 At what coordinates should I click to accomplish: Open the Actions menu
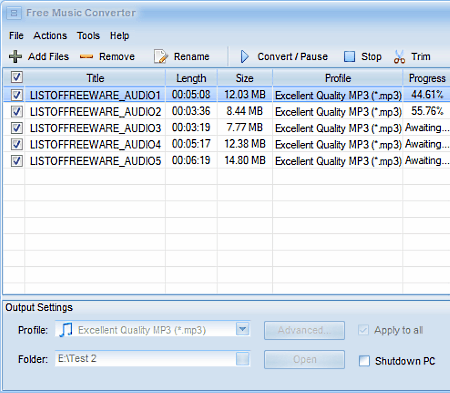50,36
